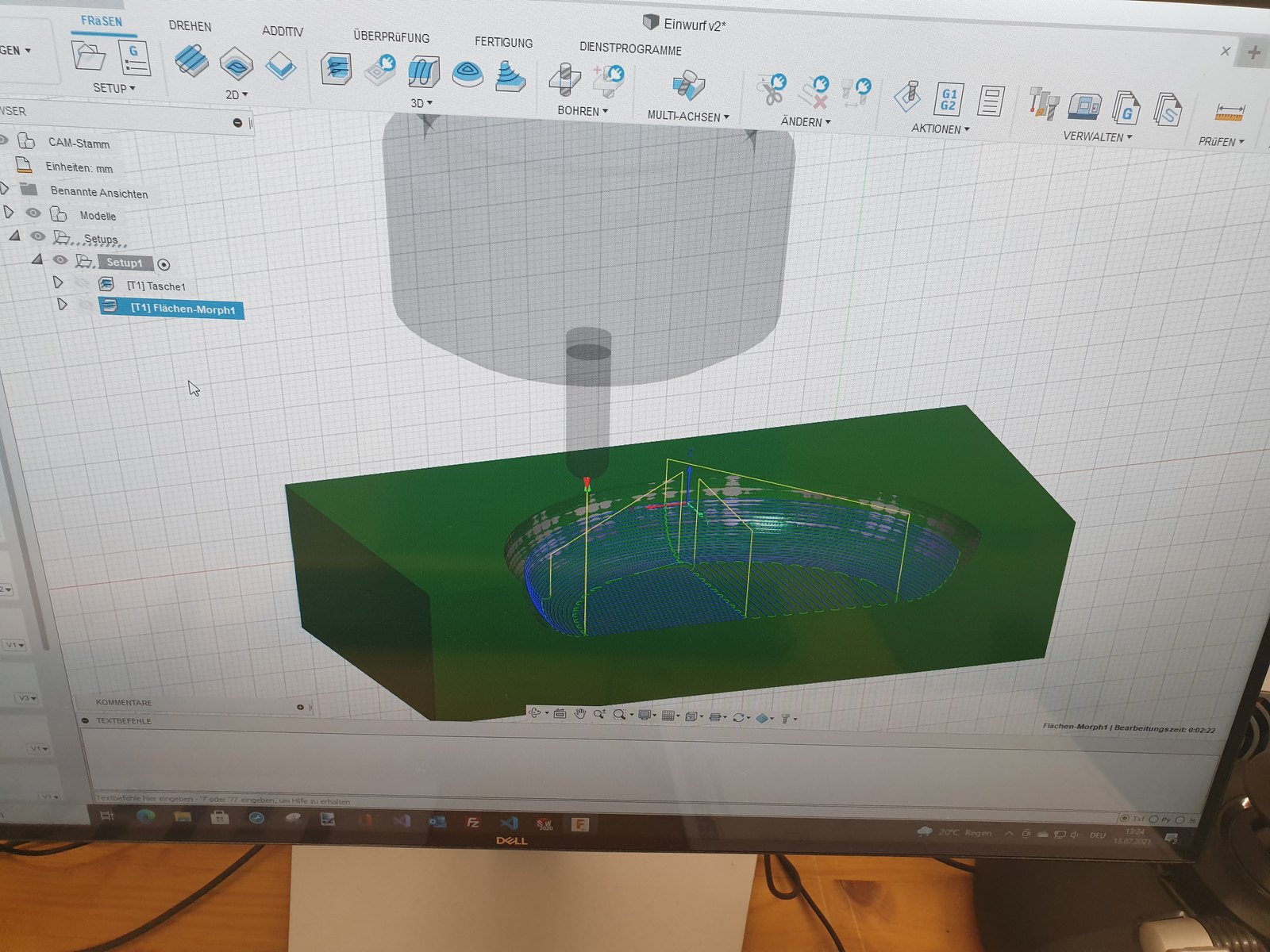The image size is (1270, 952).
Task: Select the 3D adaptive clearing icon
Action: tap(337, 69)
